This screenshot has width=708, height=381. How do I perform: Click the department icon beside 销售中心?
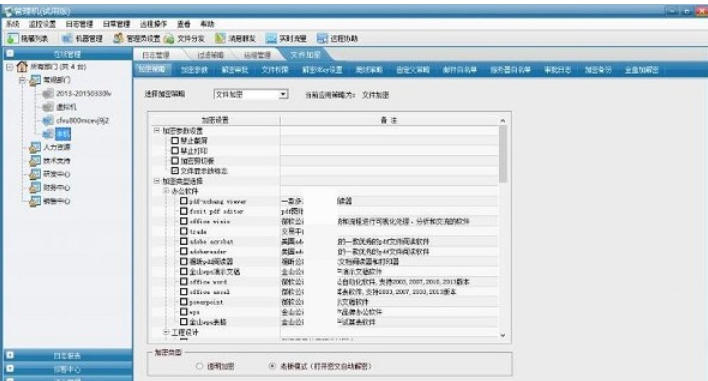pyautogui.click(x=35, y=201)
